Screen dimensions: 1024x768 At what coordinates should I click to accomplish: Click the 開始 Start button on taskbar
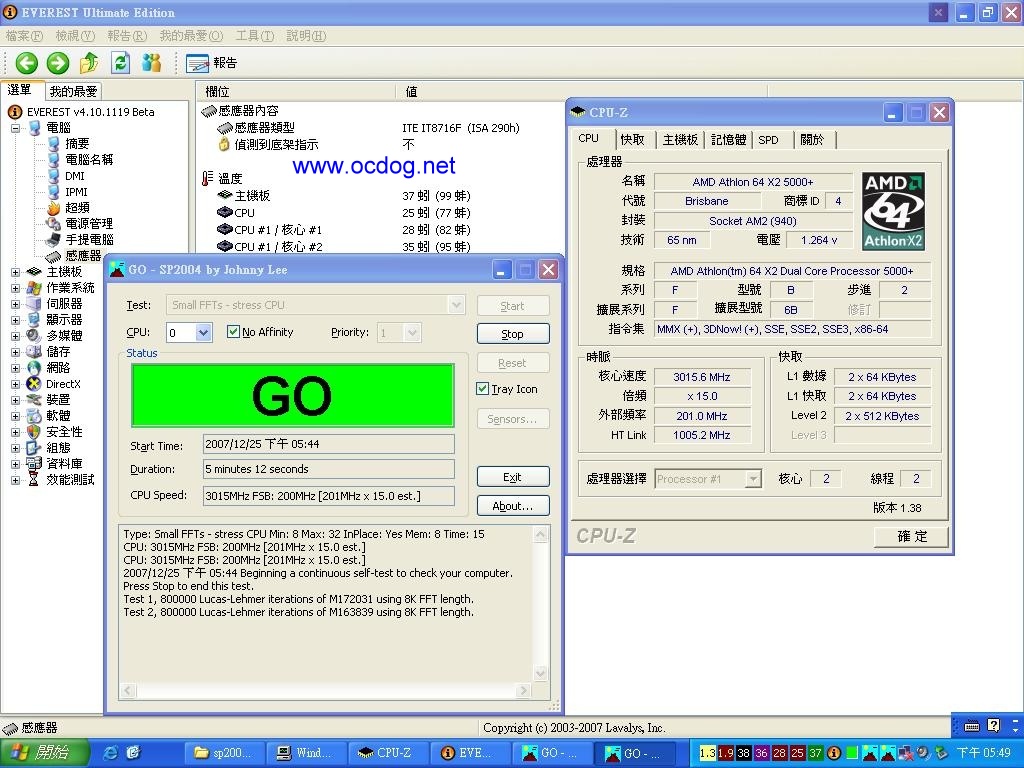[x=43, y=753]
